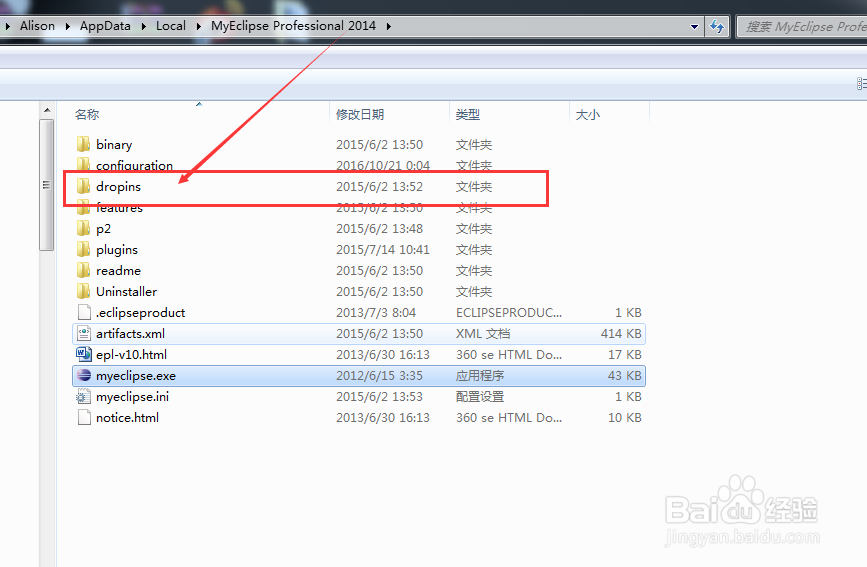
Task: Refresh the folder with the address bar button
Action: coord(717,26)
